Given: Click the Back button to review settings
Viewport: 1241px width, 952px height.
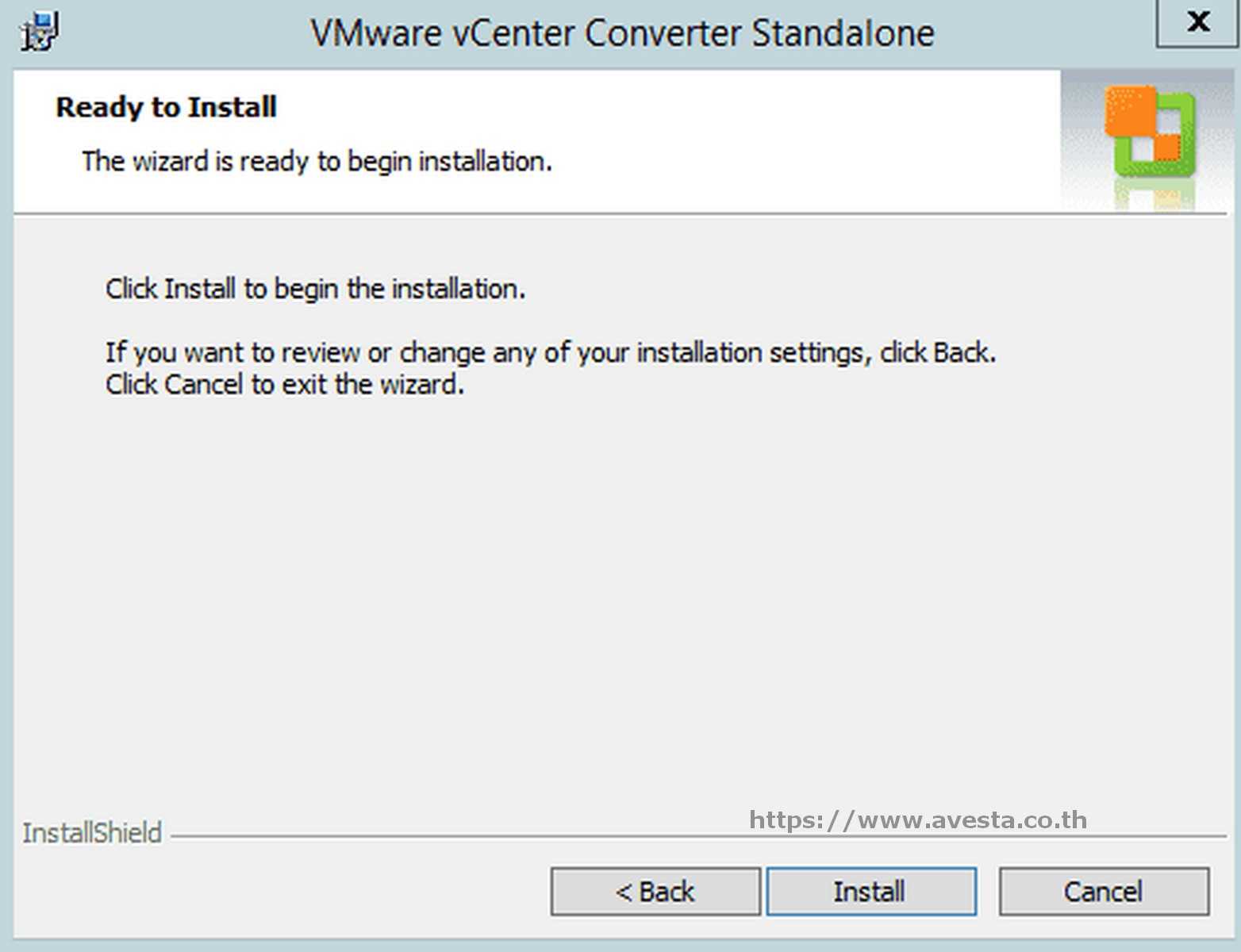Looking at the screenshot, I should pos(655,890).
